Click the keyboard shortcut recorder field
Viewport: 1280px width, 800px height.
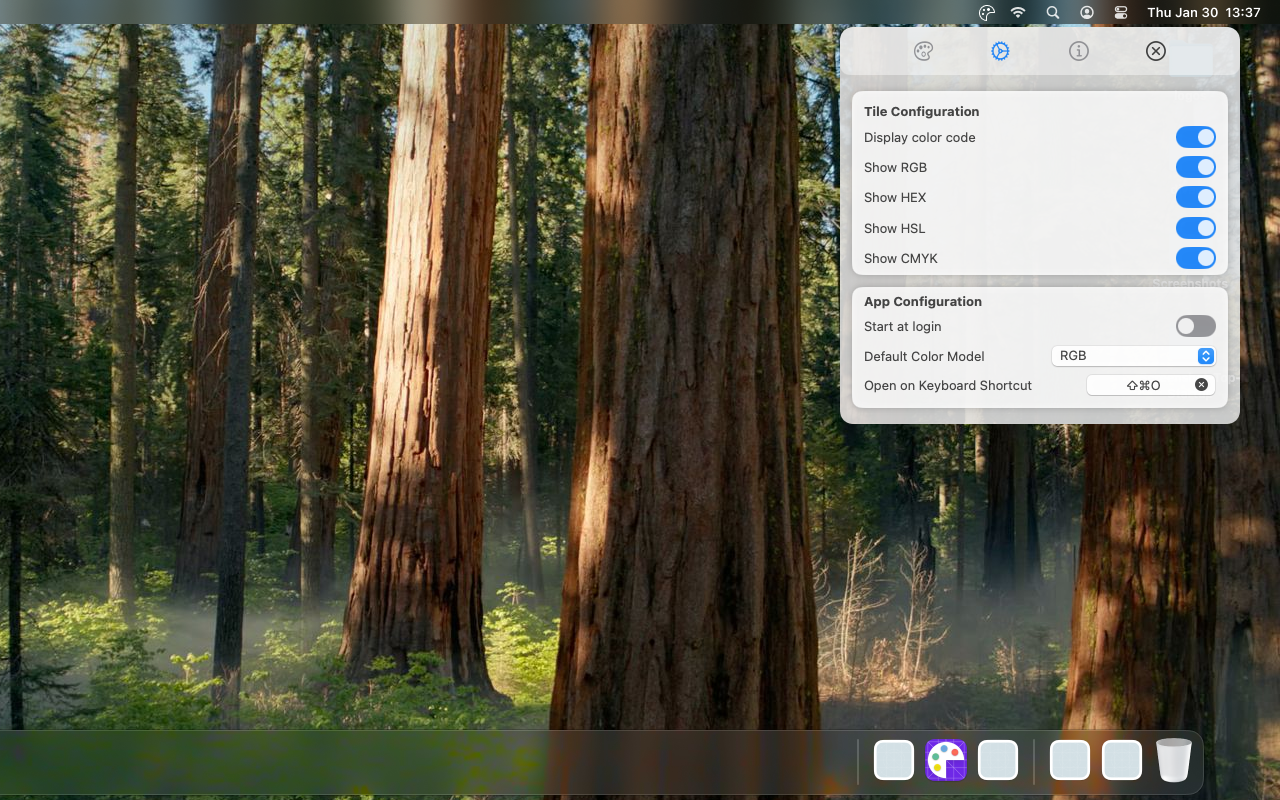[x=1150, y=385]
